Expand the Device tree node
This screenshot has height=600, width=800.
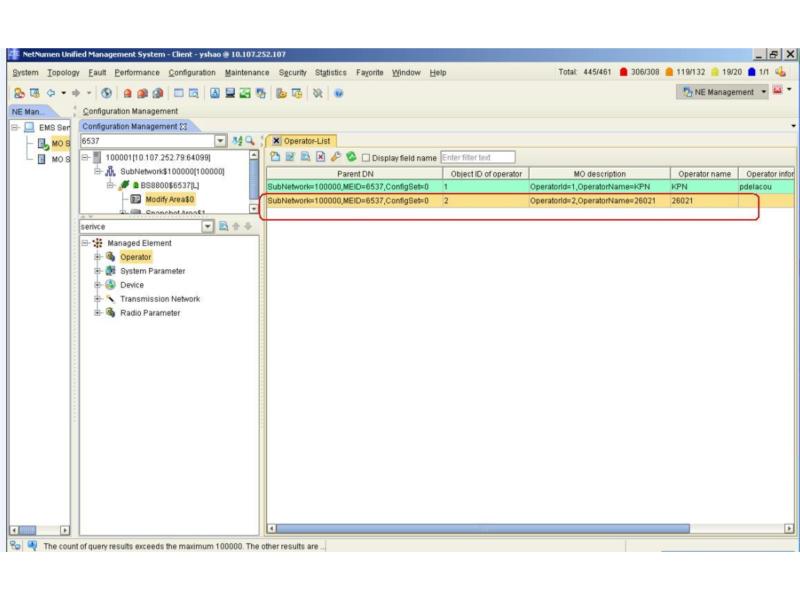97,285
